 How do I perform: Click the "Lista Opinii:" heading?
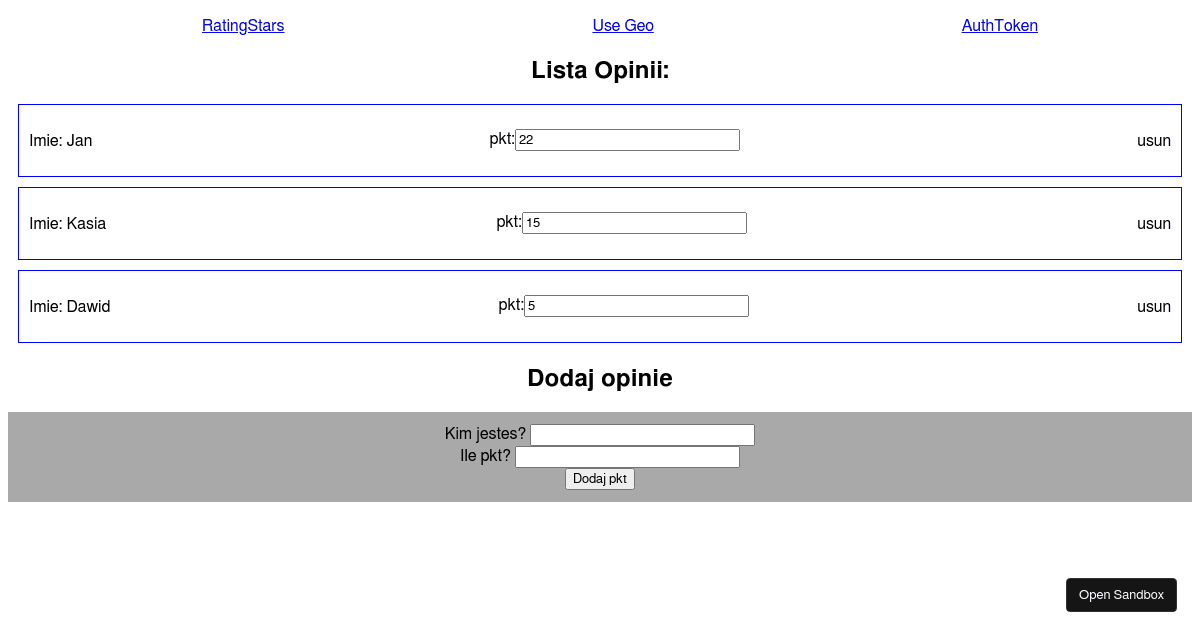click(600, 71)
